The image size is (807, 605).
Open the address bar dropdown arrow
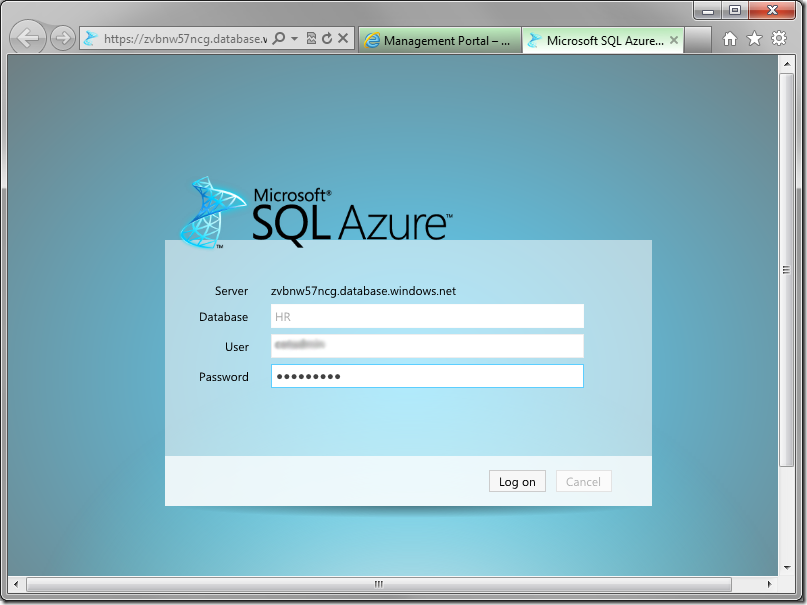point(294,39)
